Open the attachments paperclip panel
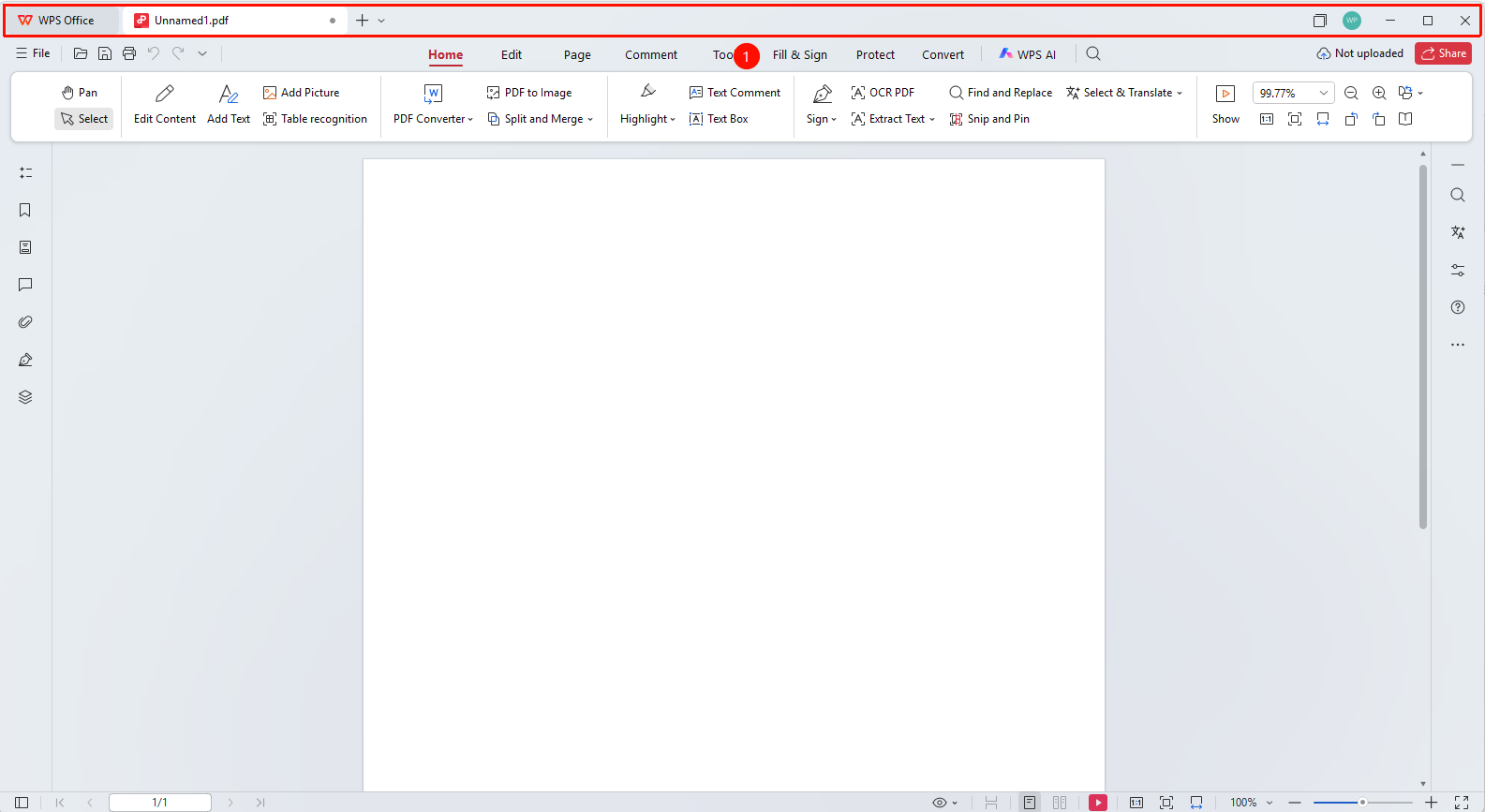The height and width of the screenshot is (812, 1485). [25, 322]
